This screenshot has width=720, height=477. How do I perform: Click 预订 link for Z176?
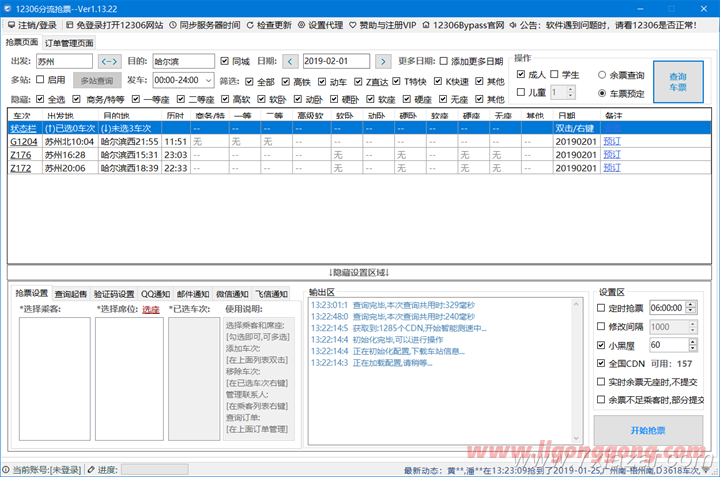point(612,155)
